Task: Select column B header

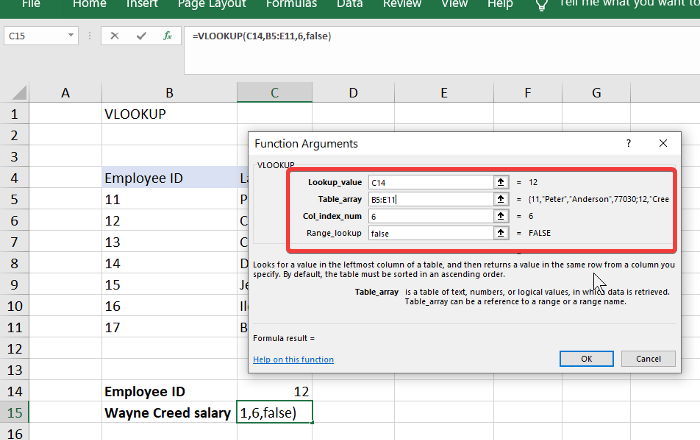Action: coord(169,93)
